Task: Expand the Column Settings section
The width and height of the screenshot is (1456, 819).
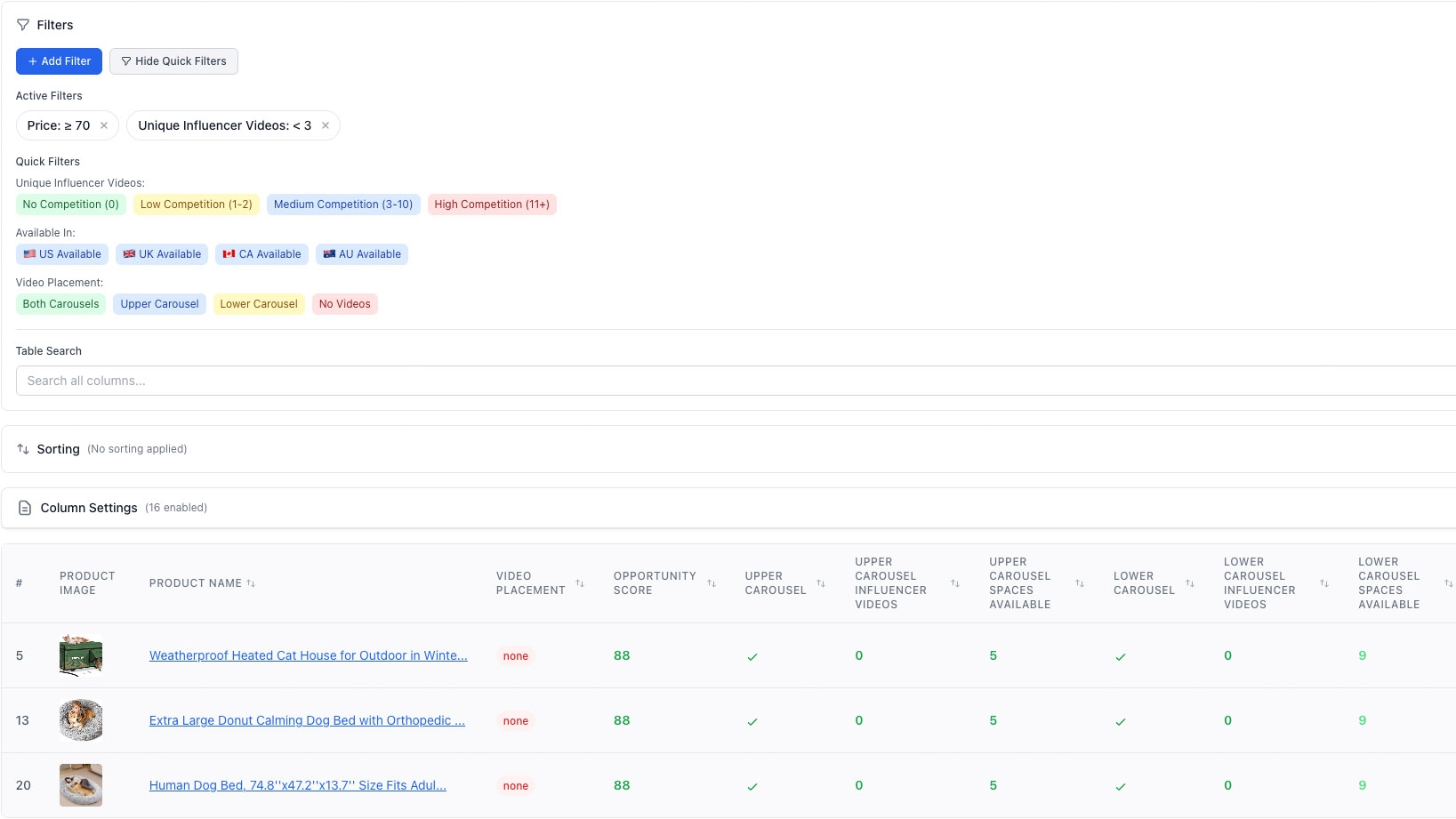Action: [x=89, y=507]
